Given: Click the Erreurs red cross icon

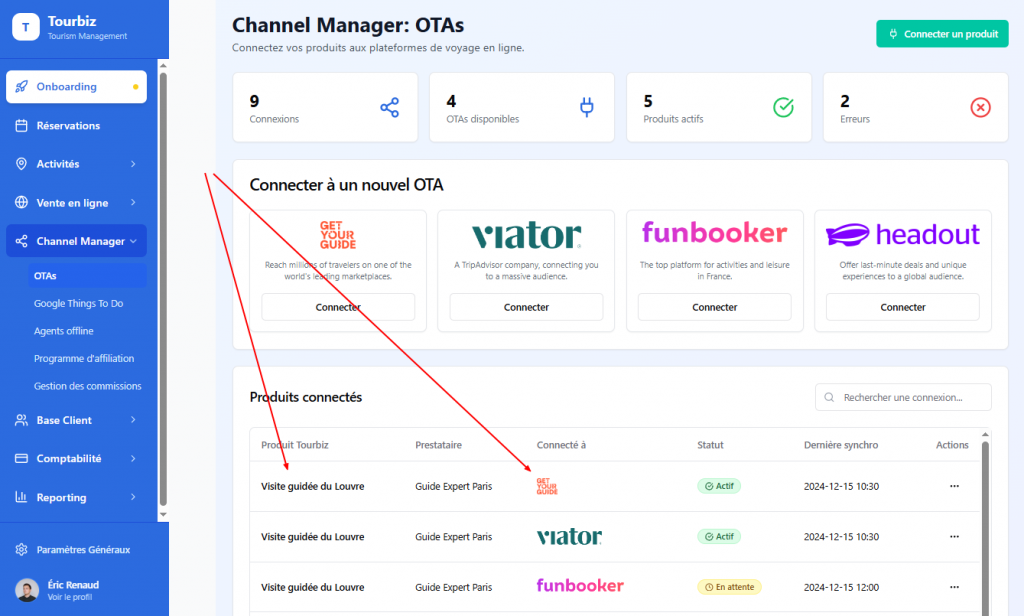Looking at the screenshot, I should pos(980,108).
